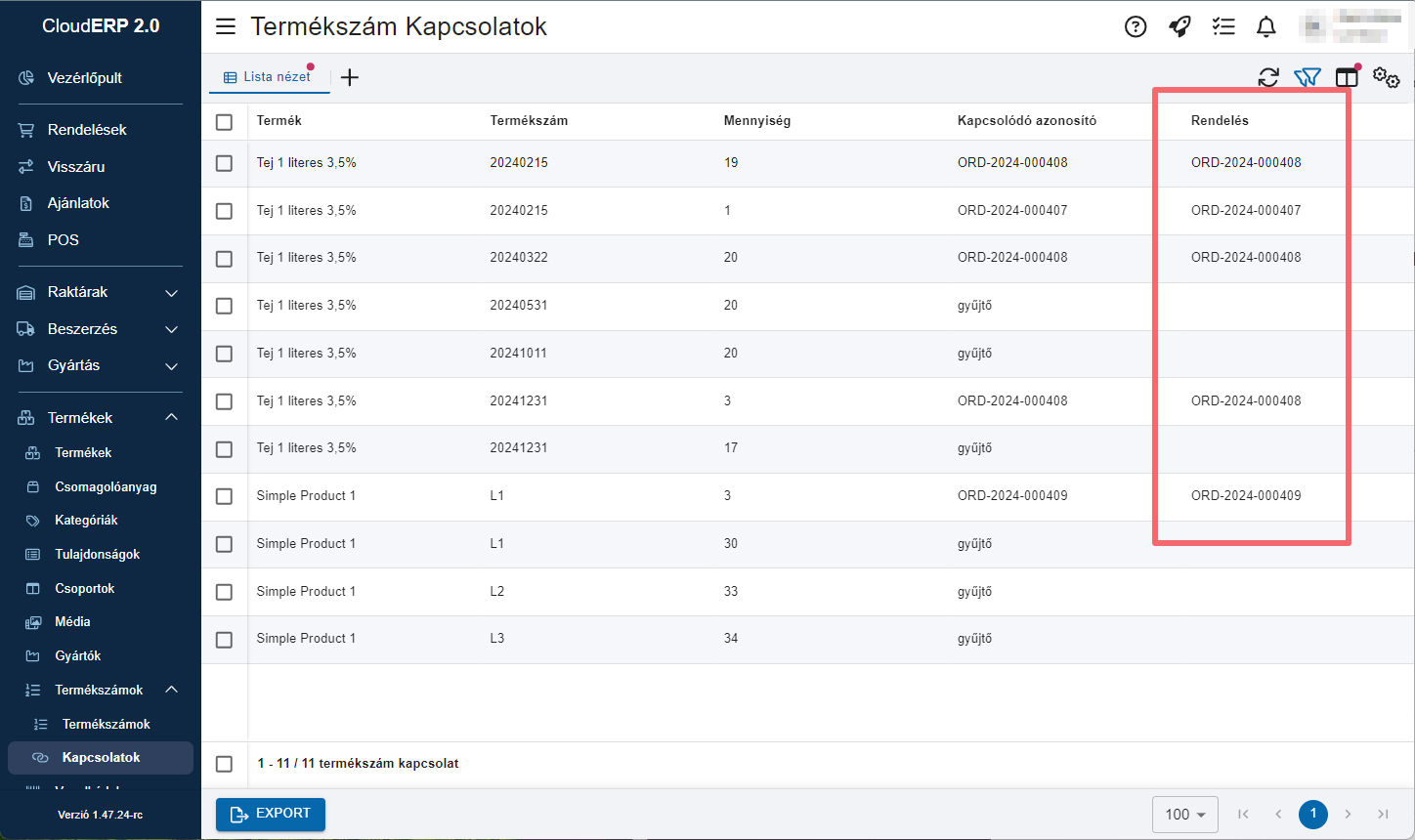
Task: Refresh the list with reload icon
Action: [x=1268, y=77]
